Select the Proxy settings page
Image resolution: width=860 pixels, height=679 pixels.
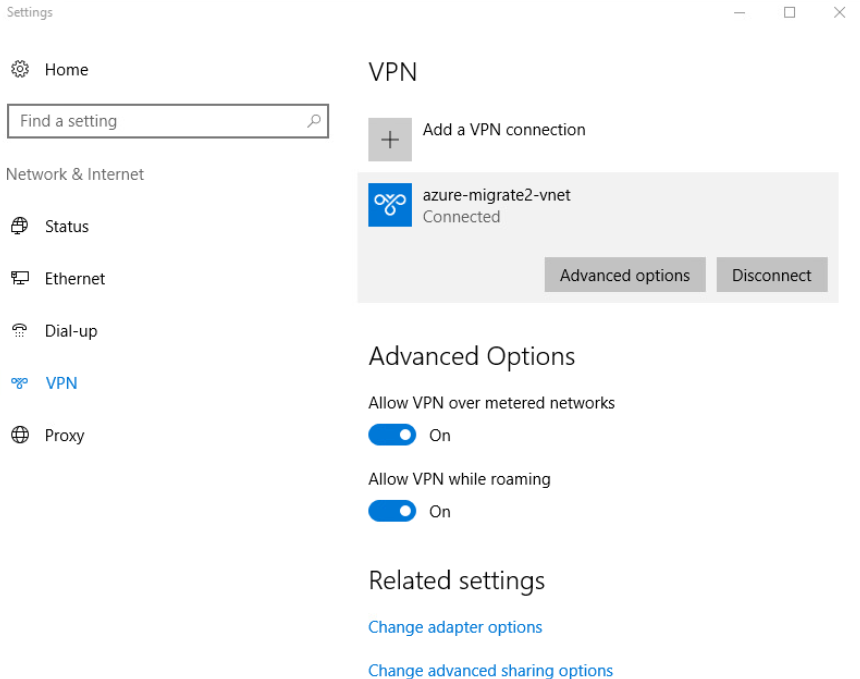[65, 435]
